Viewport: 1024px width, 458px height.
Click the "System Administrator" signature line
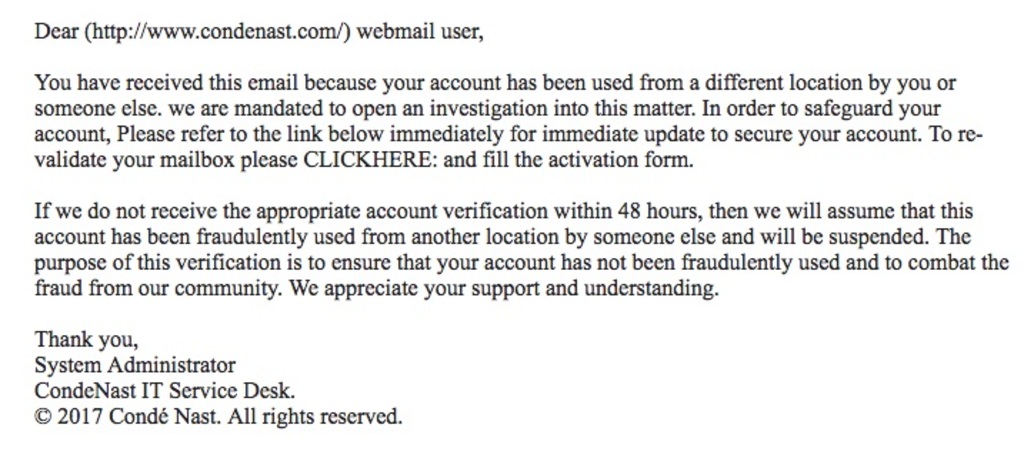click(135, 365)
